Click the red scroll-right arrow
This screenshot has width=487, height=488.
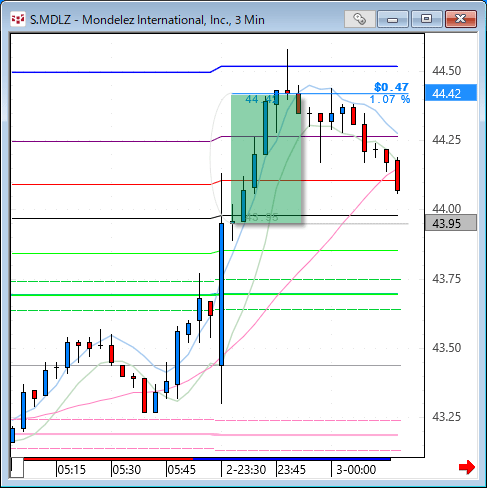[x=467, y=467]
